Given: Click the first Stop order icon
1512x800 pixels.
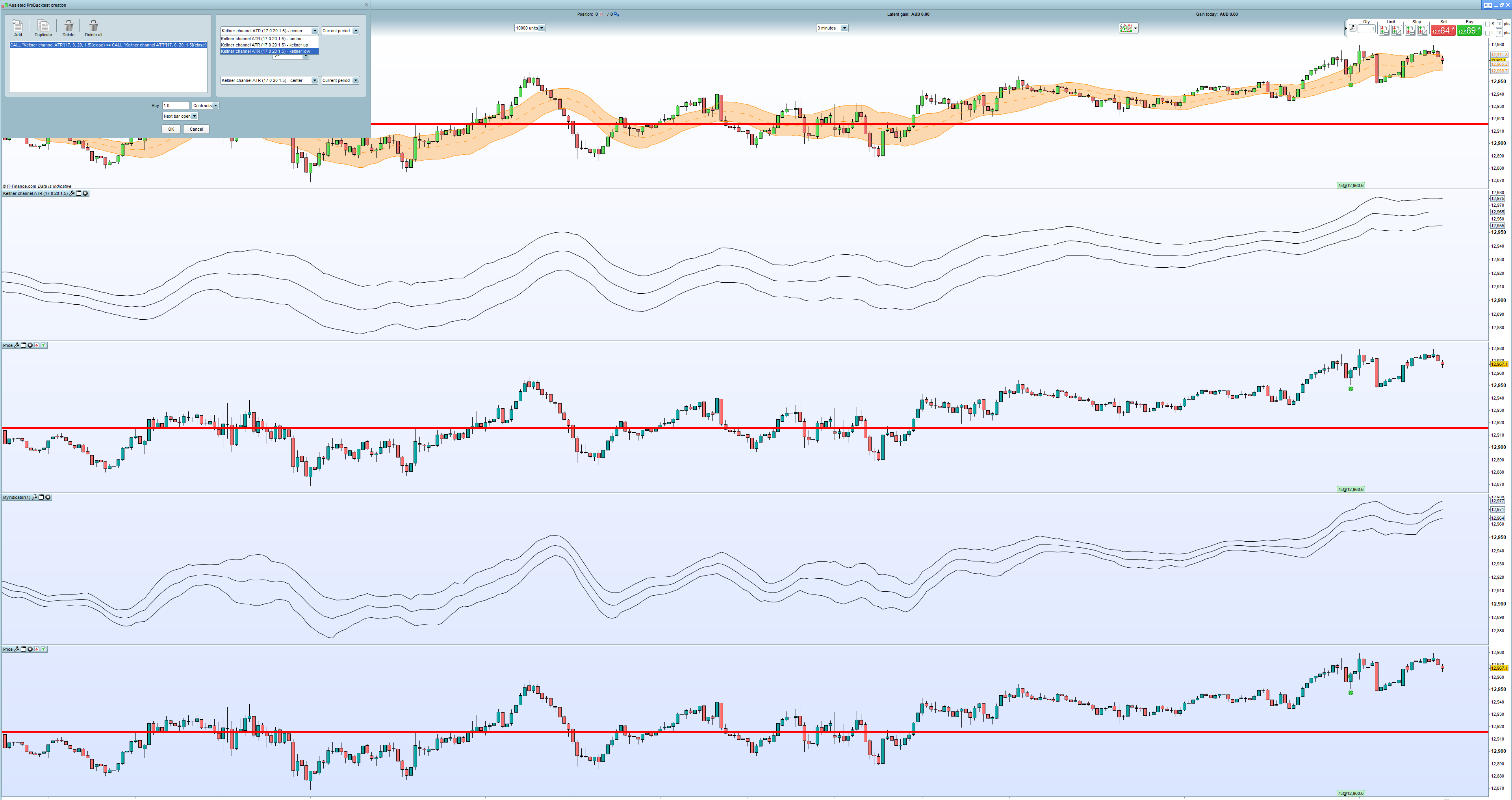Looking at the screenshot, I should tap(1410, 30).
